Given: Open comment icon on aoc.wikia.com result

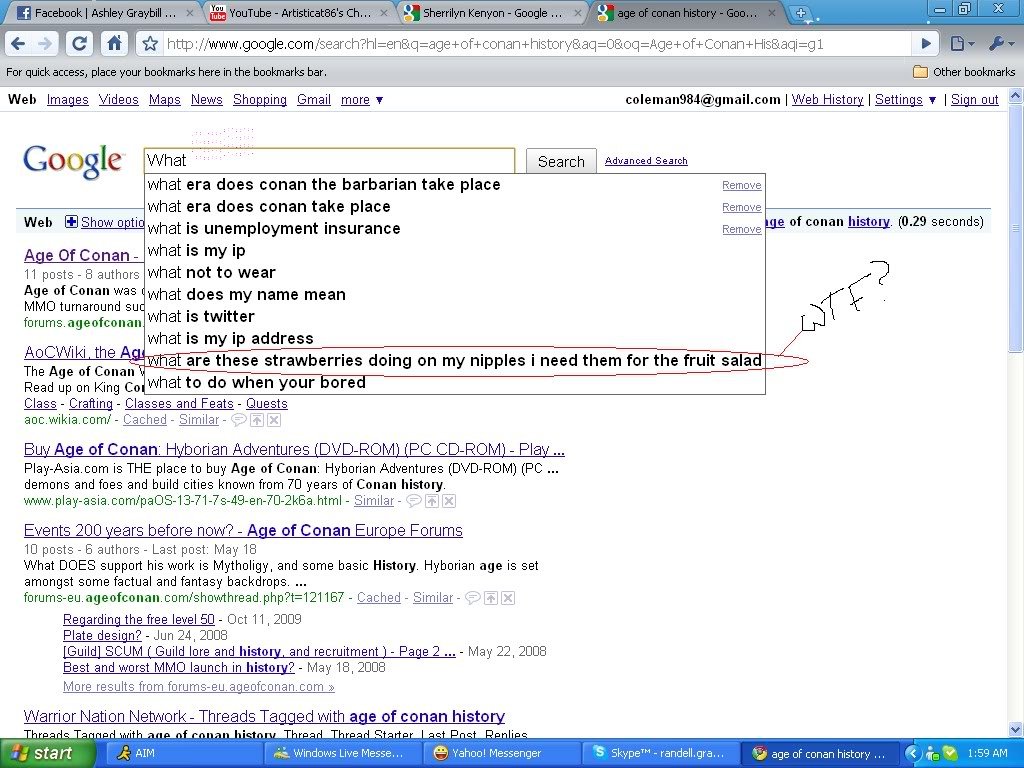Looking at the screenshot, I should [x=239, y=420].
